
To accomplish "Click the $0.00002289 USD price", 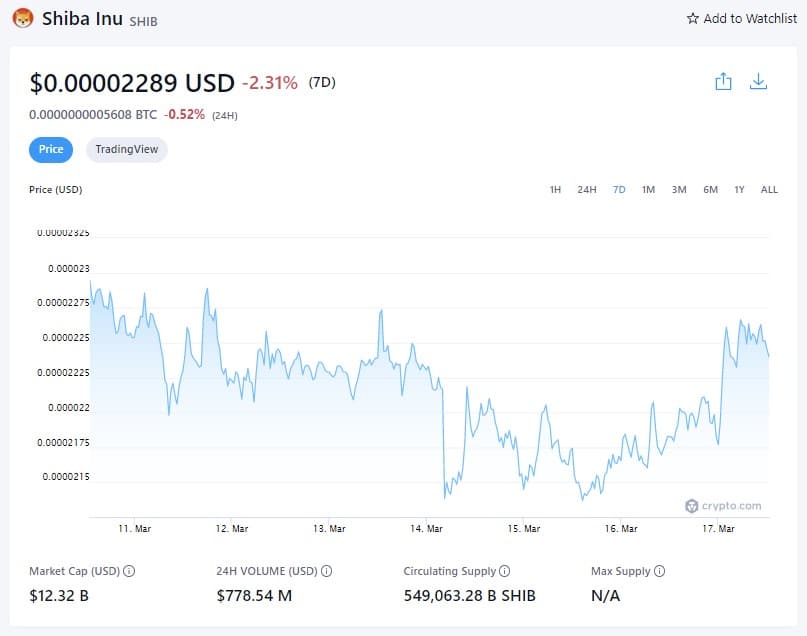I will point(132,83).
